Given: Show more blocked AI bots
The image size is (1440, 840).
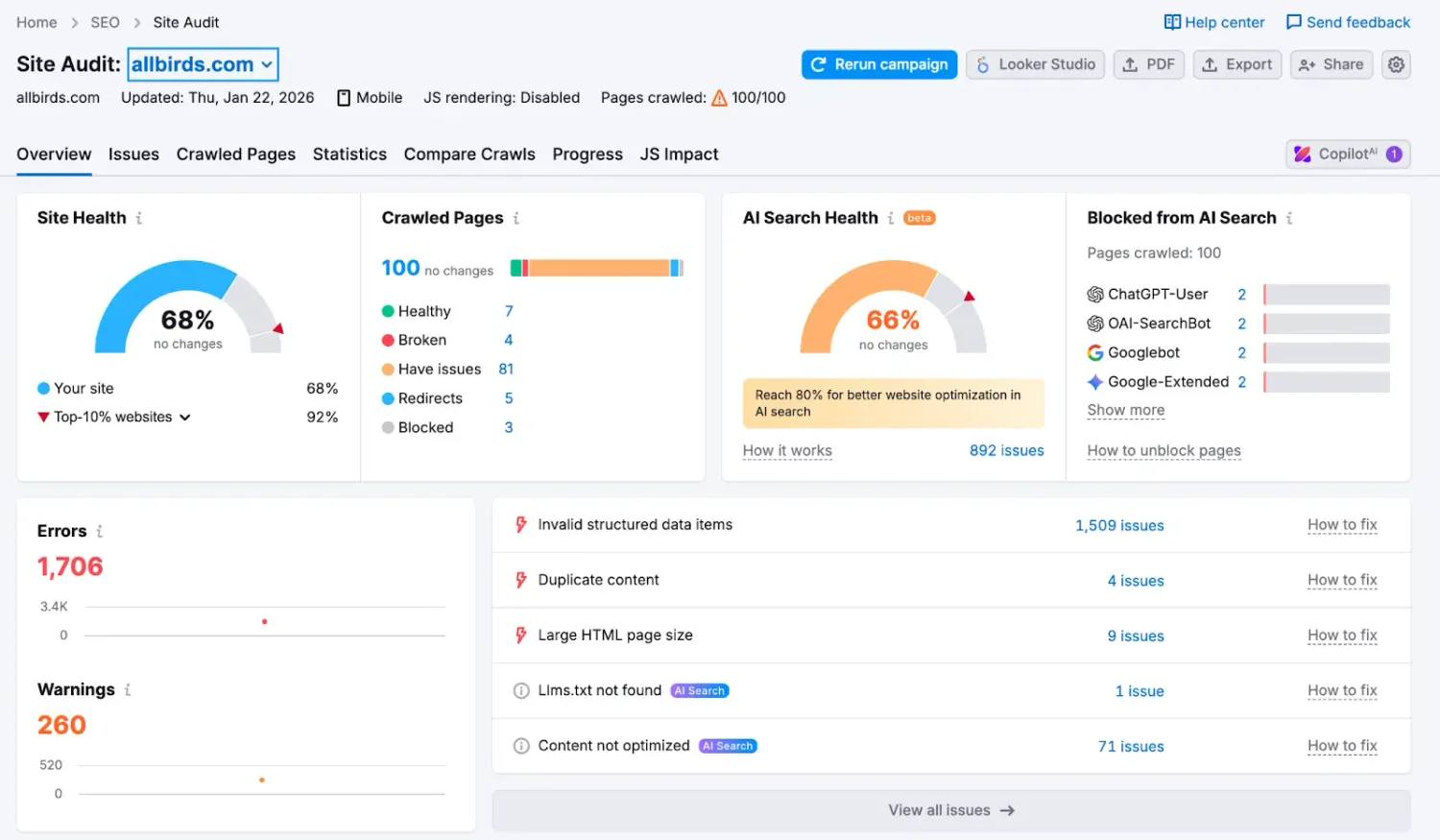Looking at the screenshot, I should click(1125, 410).
